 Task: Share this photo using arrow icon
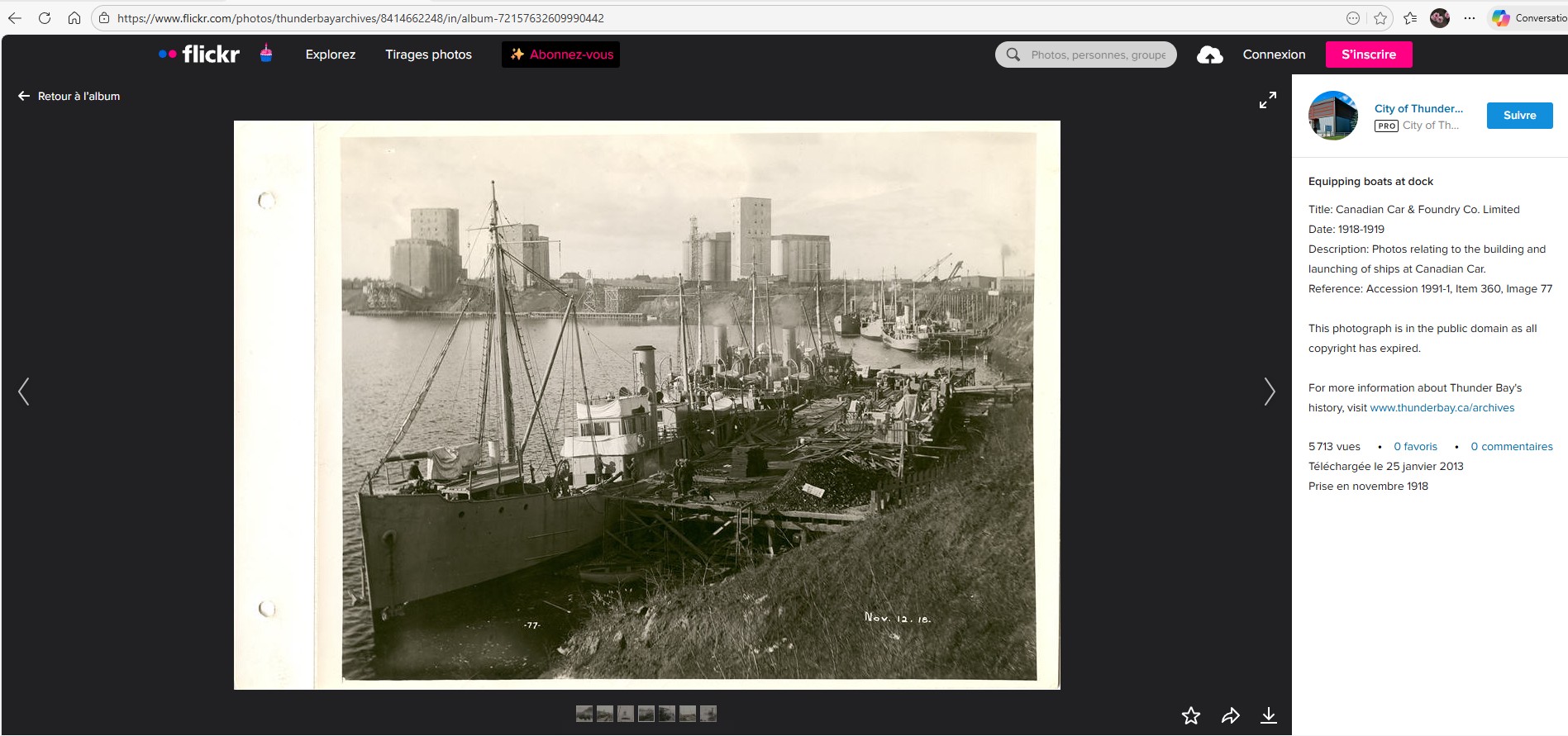1230,715
